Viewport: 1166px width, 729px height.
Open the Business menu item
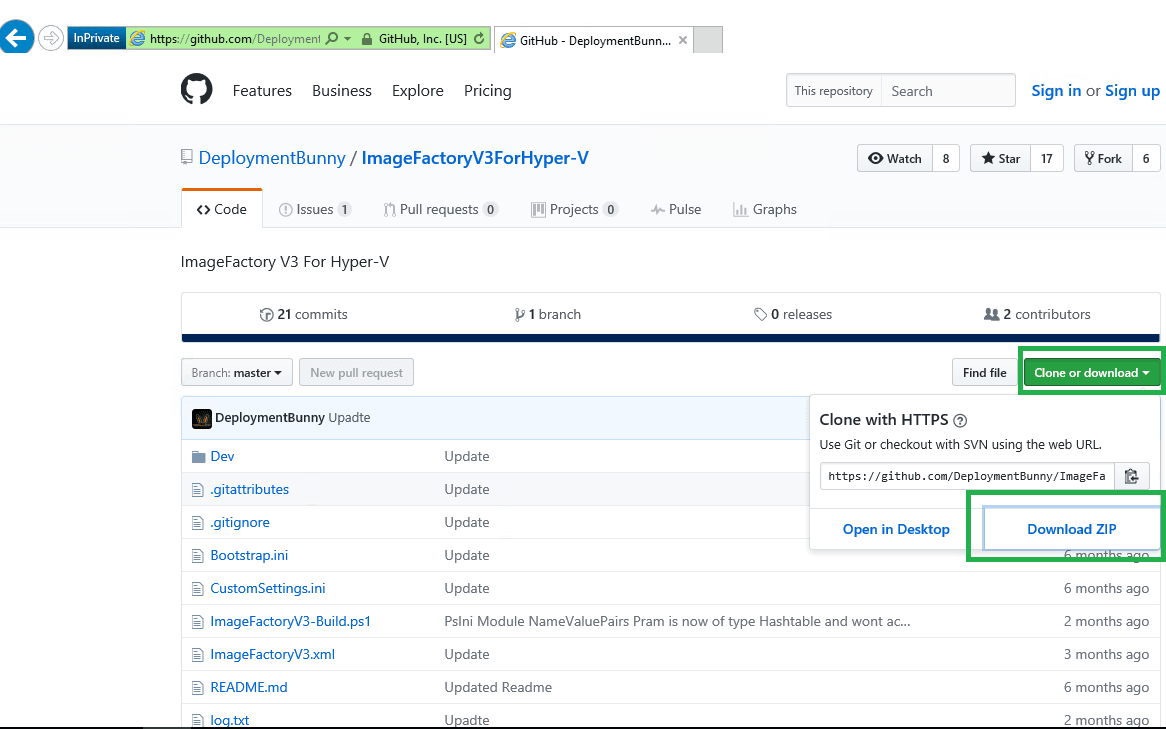click(342, 91)
